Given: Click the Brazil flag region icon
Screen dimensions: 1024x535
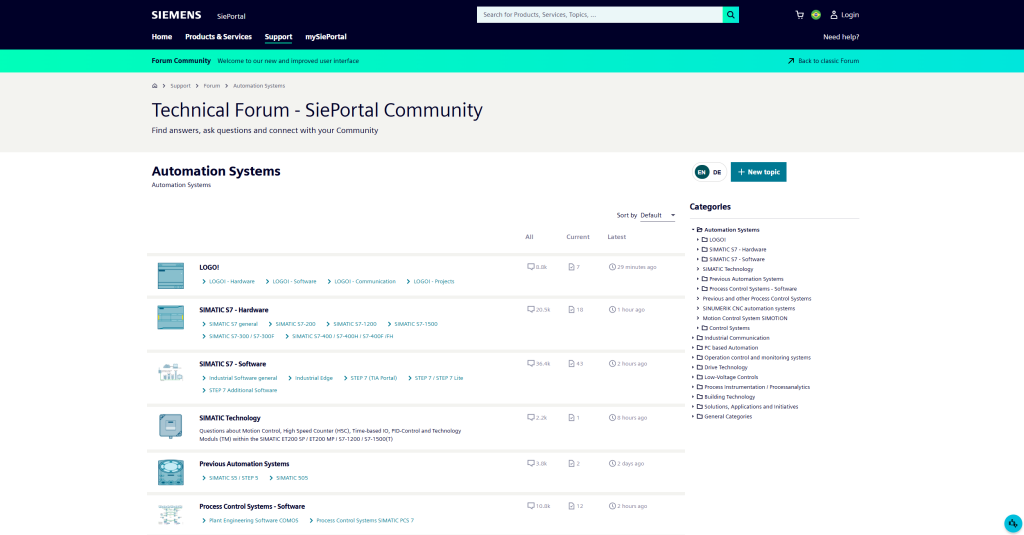Looking at the screenshot, I should pyautogui.click(x=816, y=15).
